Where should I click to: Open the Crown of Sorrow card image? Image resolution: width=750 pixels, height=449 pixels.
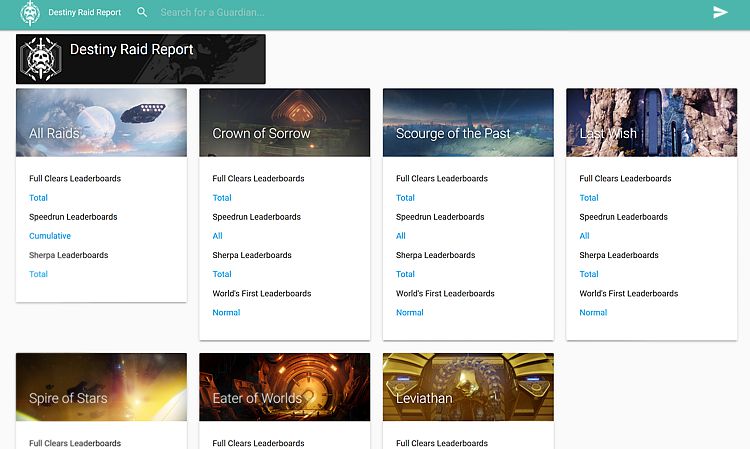(x=285, y=122)
